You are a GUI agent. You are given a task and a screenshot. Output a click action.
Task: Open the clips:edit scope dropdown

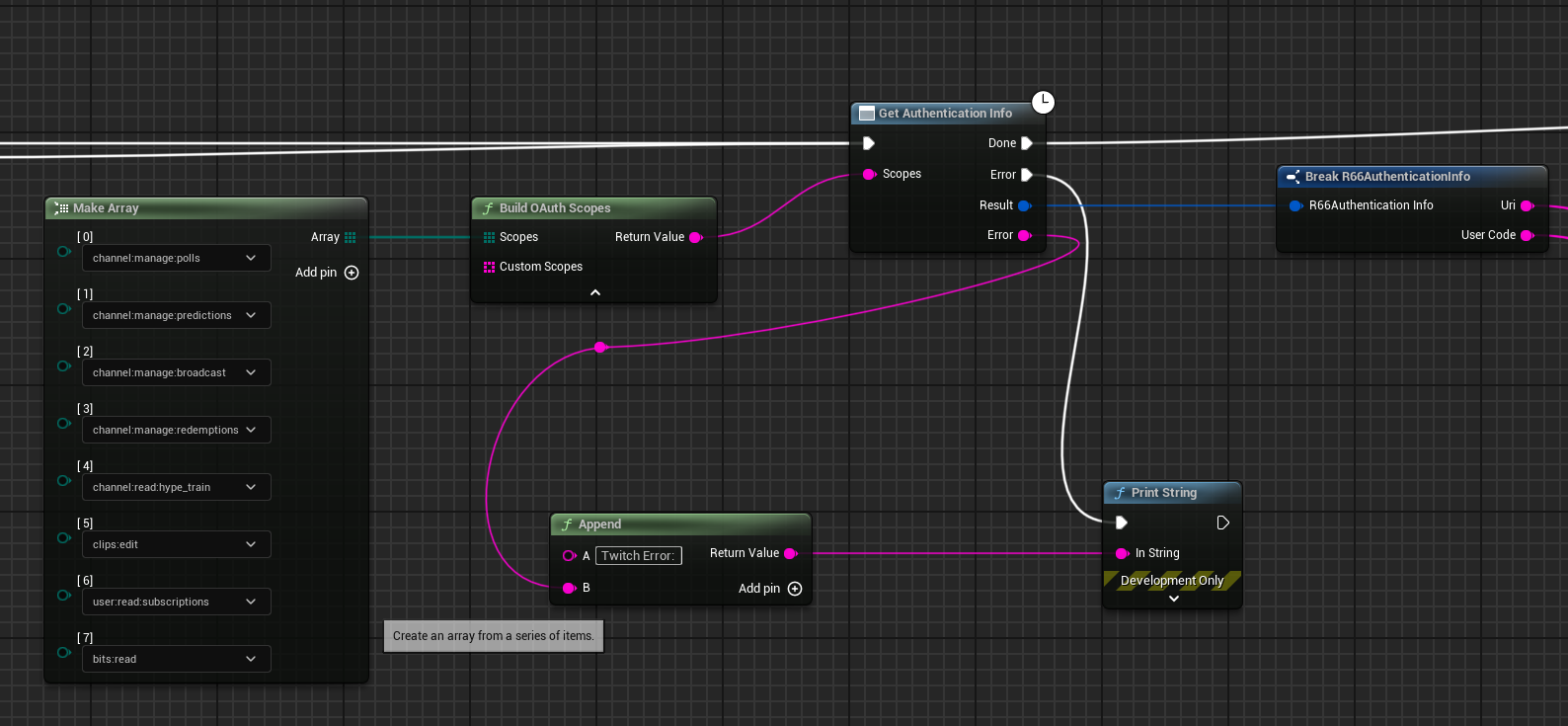pos(177,544)
